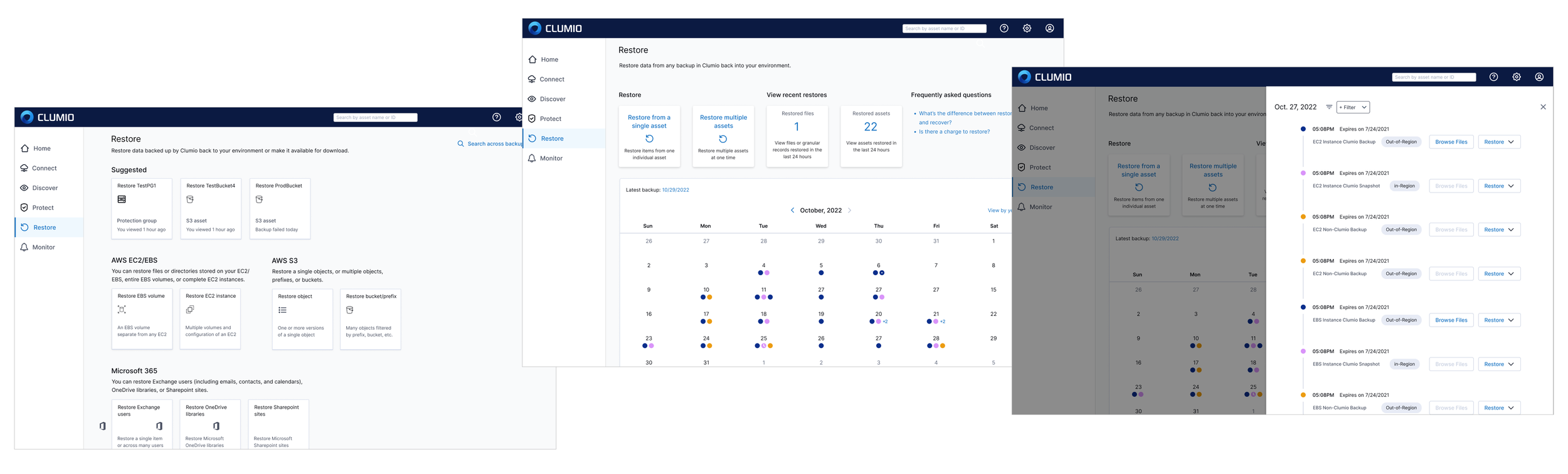Click the Restore TestPG1 protection group icon

click(122, 199)
